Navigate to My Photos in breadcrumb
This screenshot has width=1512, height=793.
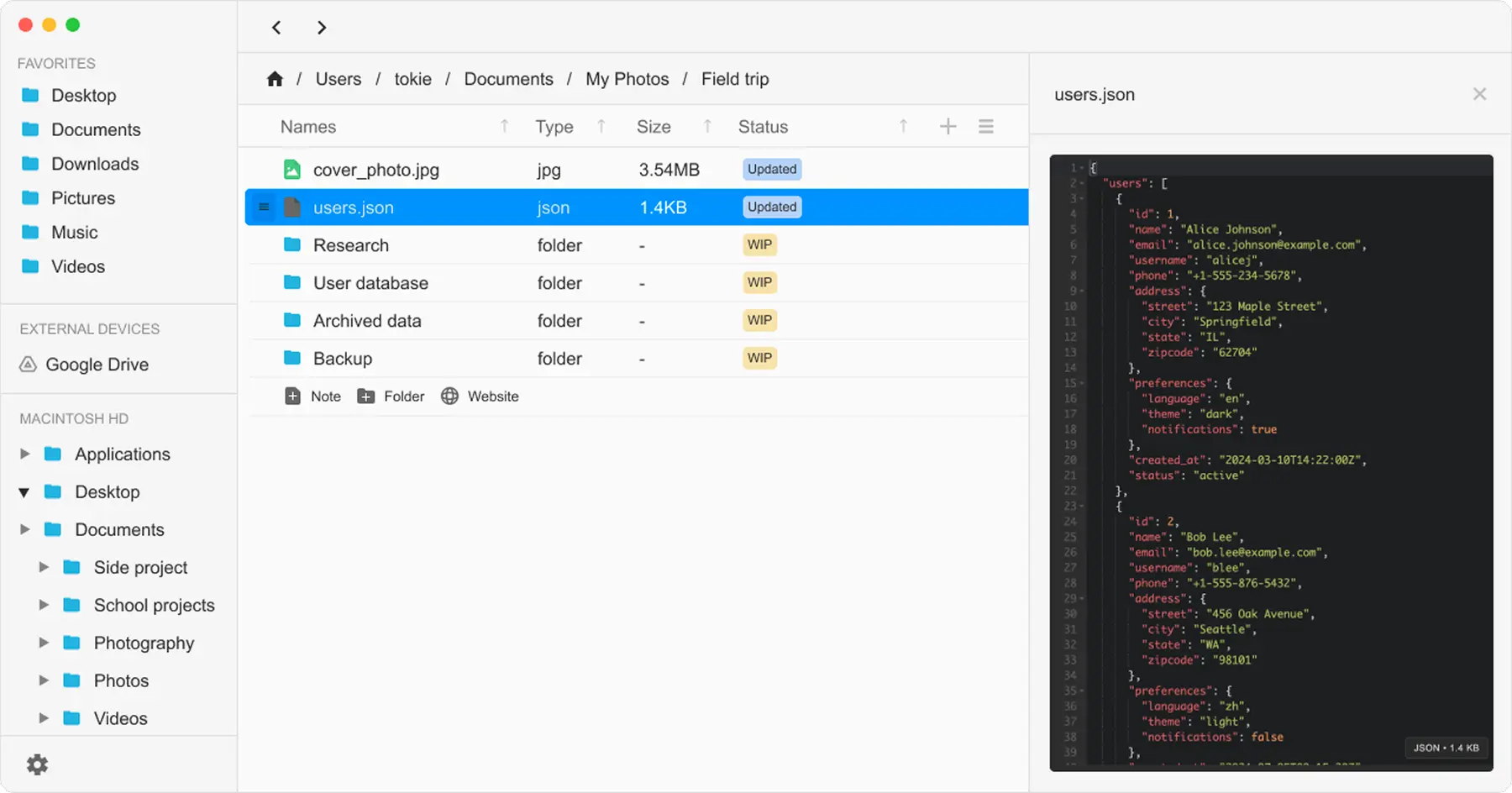point(627,79)
